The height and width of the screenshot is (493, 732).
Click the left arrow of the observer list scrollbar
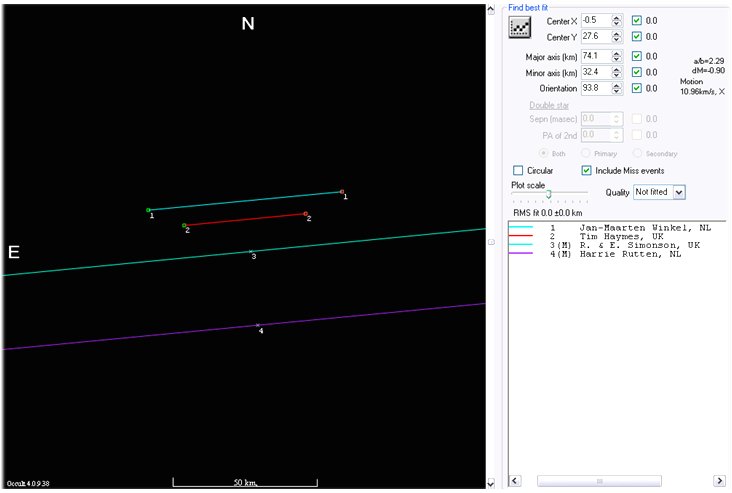[516, 481]
